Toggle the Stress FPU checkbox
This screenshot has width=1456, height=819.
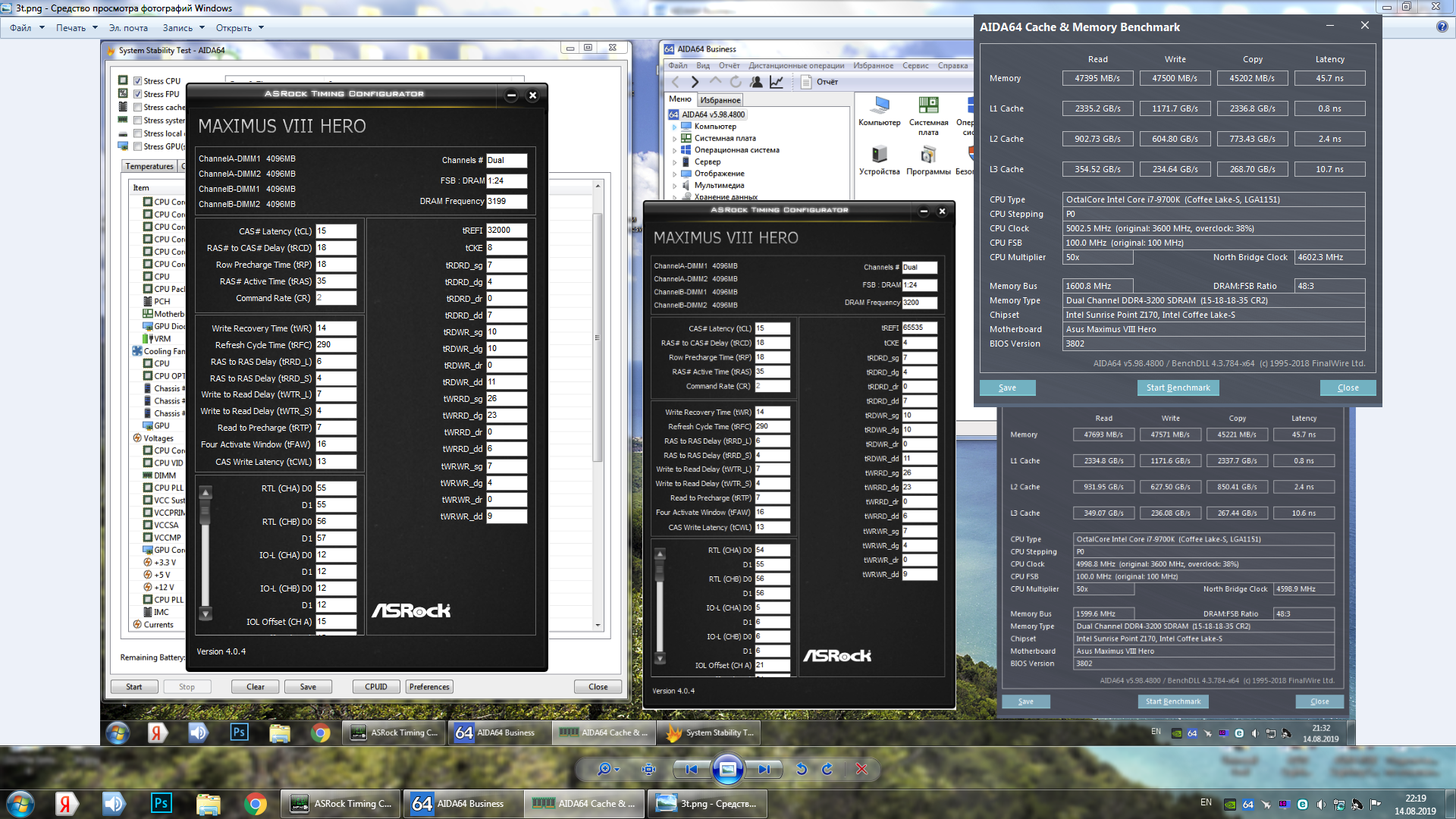[138, 94]
